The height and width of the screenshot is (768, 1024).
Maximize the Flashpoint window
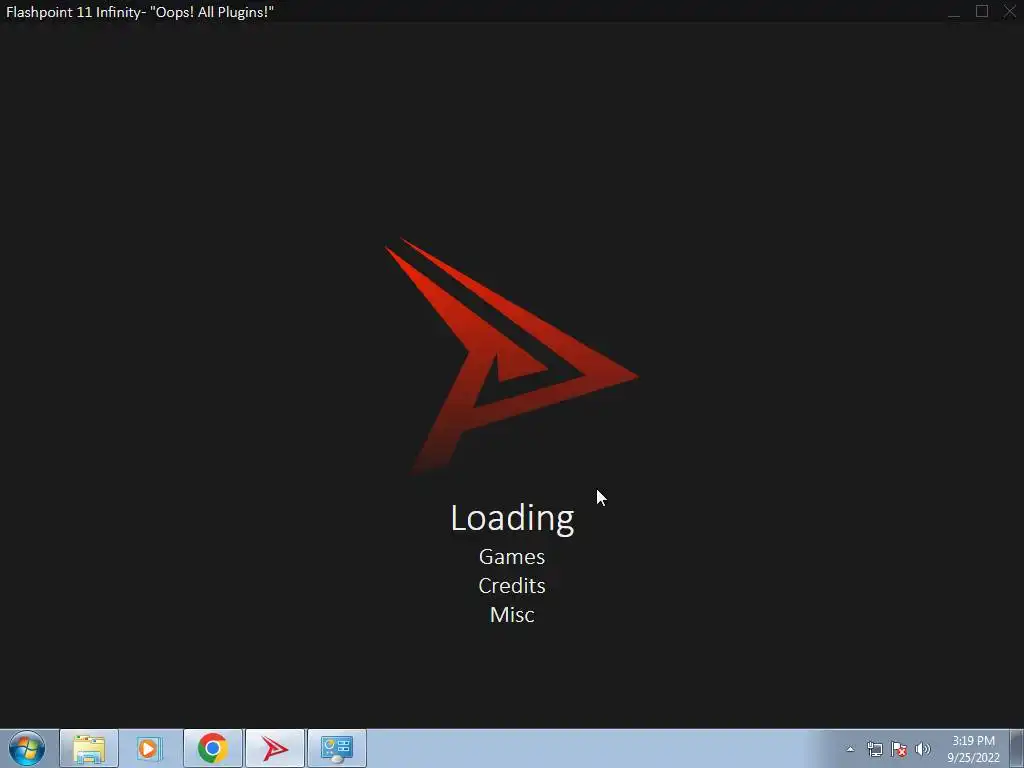point(982,12)
